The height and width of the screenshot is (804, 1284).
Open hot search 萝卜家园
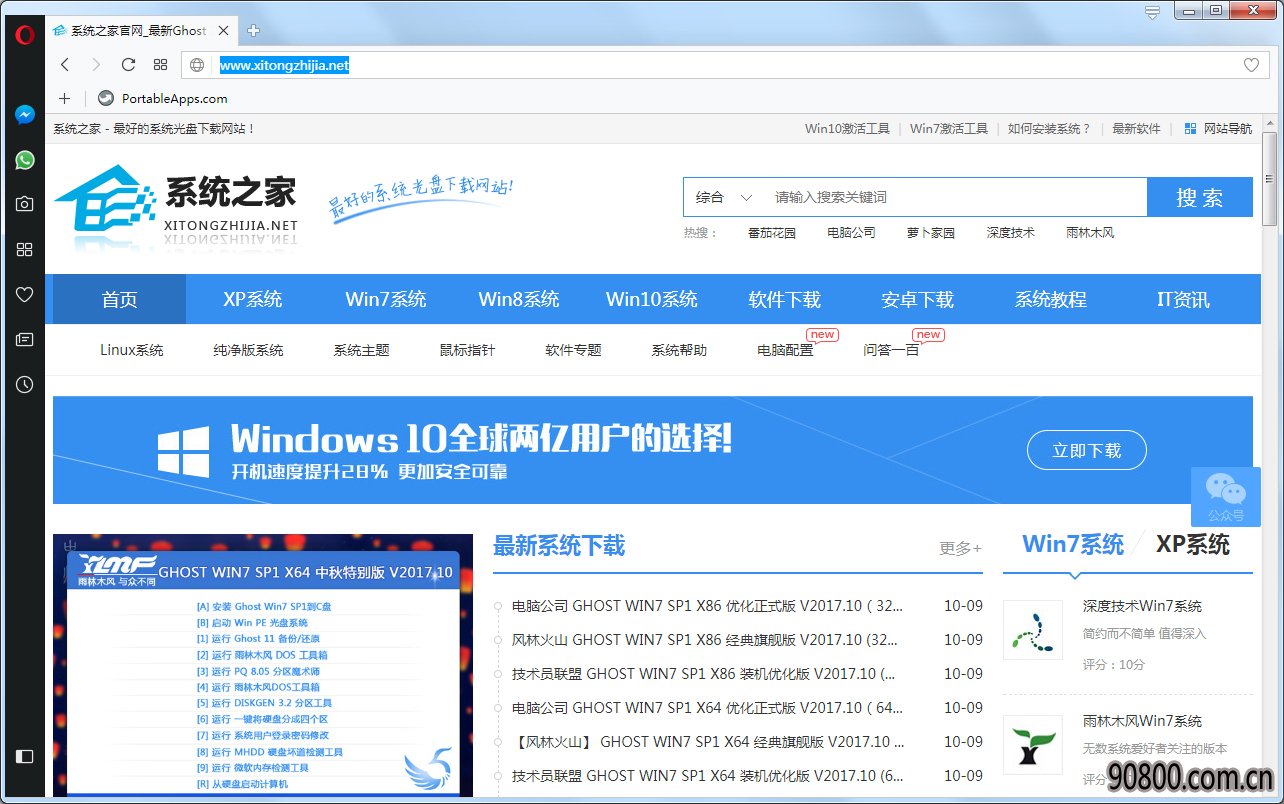point(930,232)
